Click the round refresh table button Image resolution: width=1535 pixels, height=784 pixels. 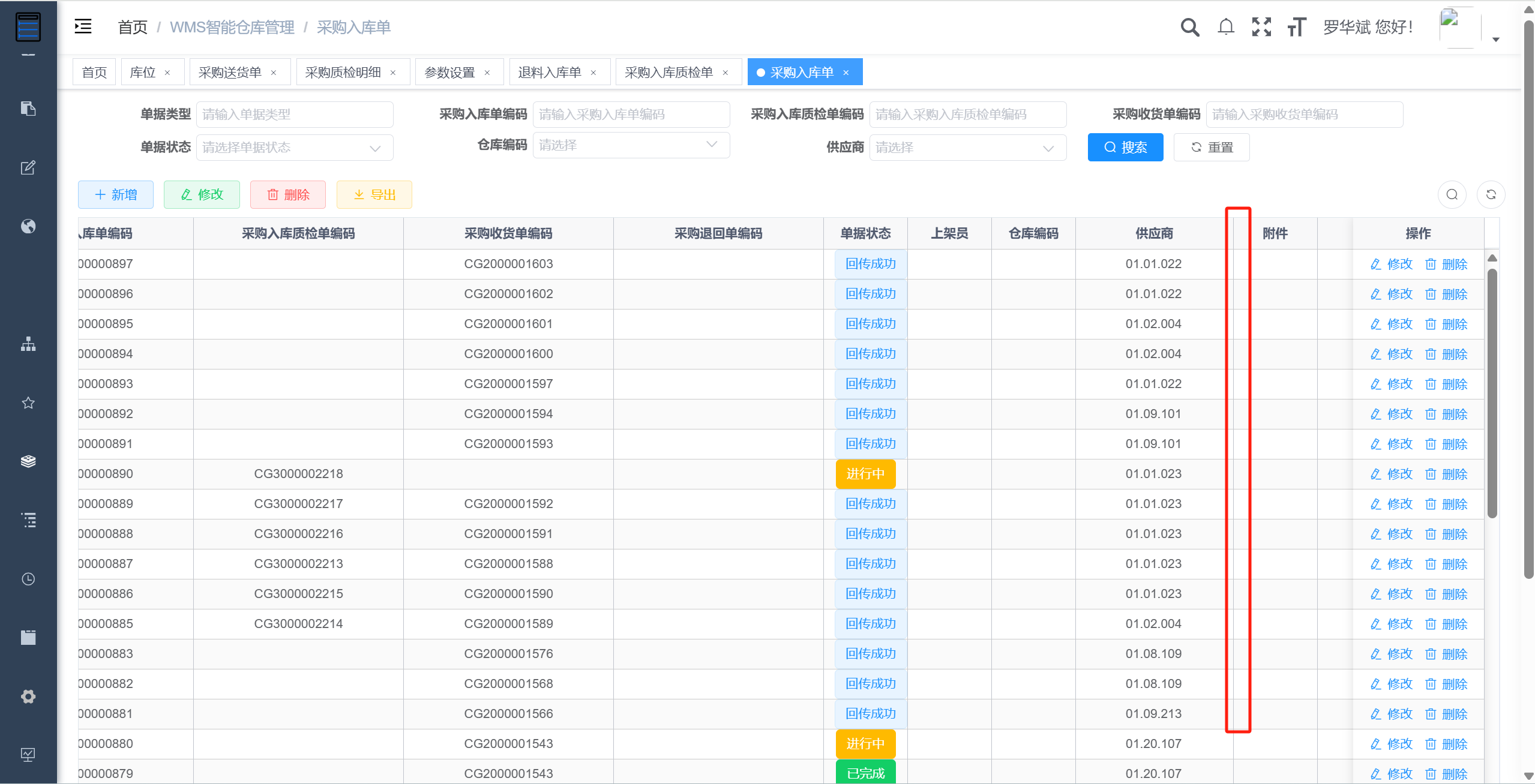click(x=1491, y=194)
